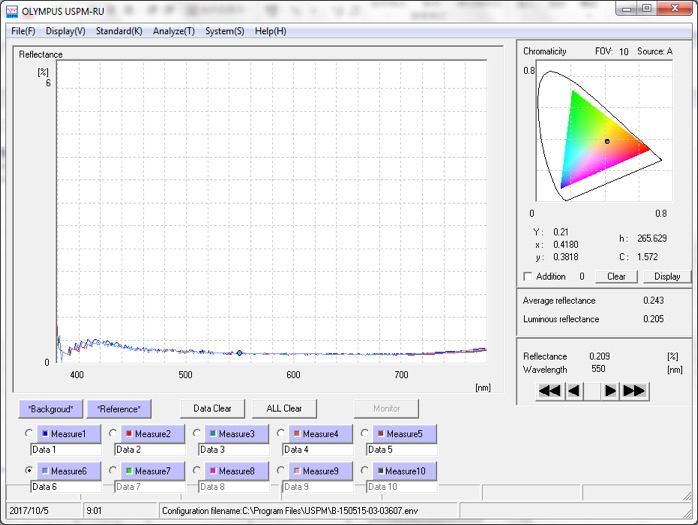Step wavelength back with single left arrow

[575, 391]
